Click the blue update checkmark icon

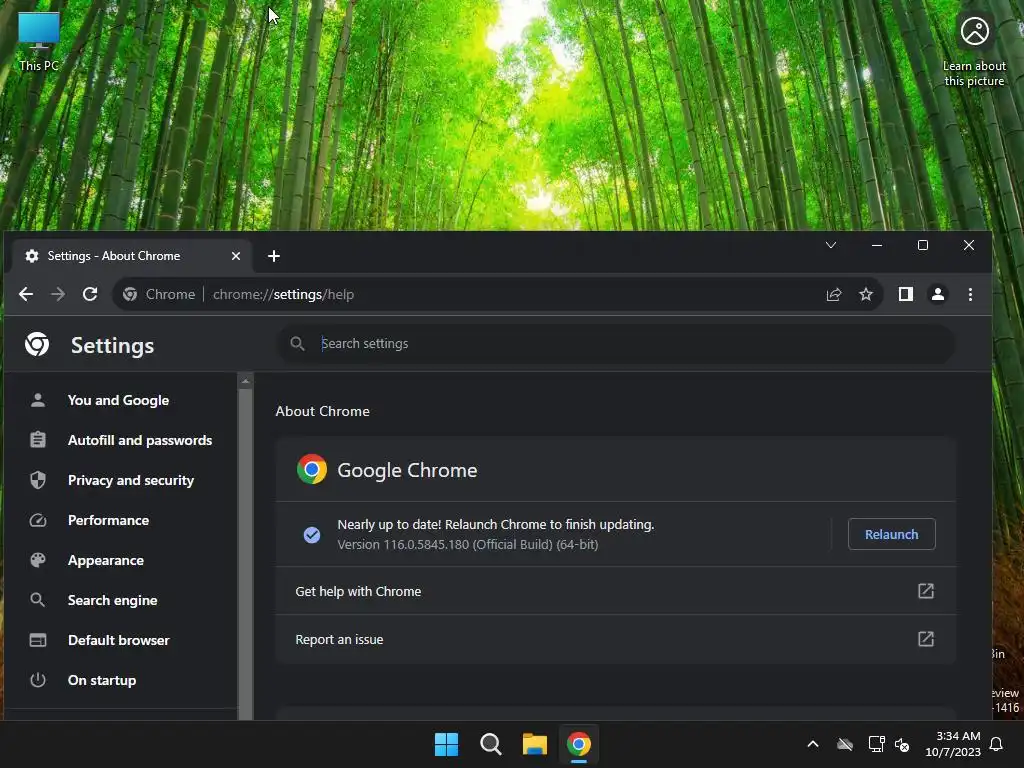click(x=312, y=535)
